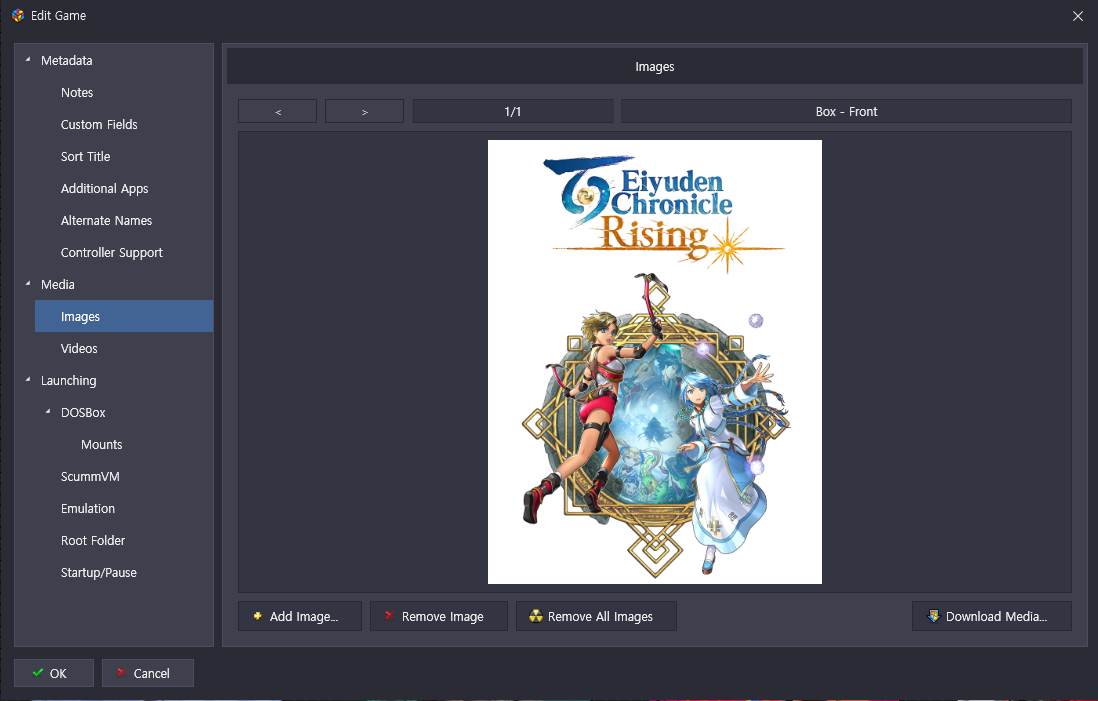Collapse the Media tree section
Image resolution: width=1098 pixels, height=701 pixels.
pos(28,284)
